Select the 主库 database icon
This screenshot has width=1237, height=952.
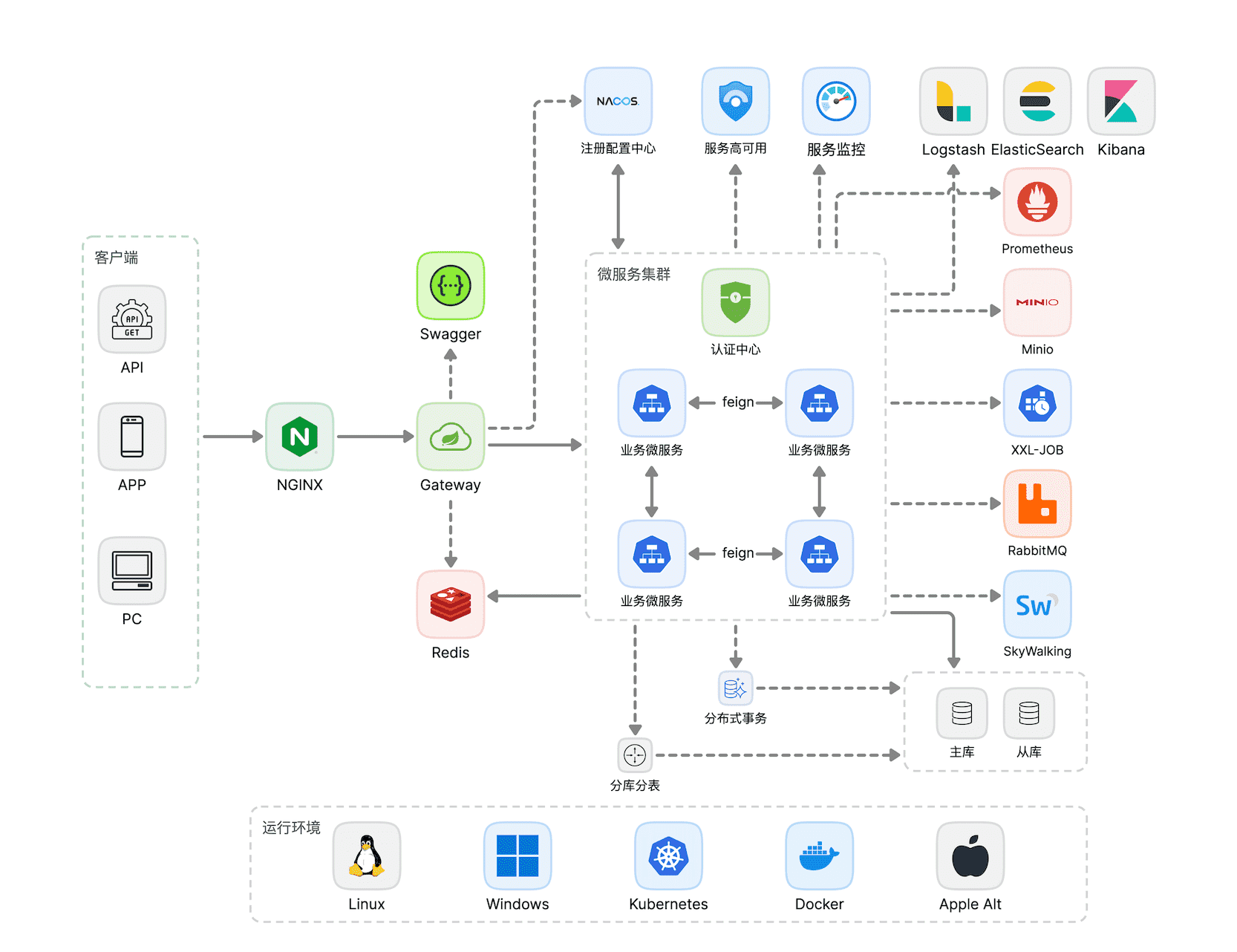[x=962, y=713]
